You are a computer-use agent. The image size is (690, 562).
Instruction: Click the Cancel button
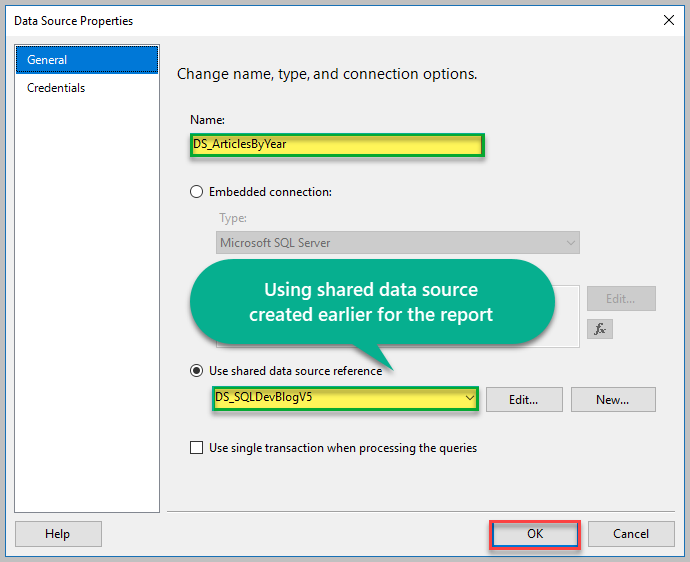[631, 534]
